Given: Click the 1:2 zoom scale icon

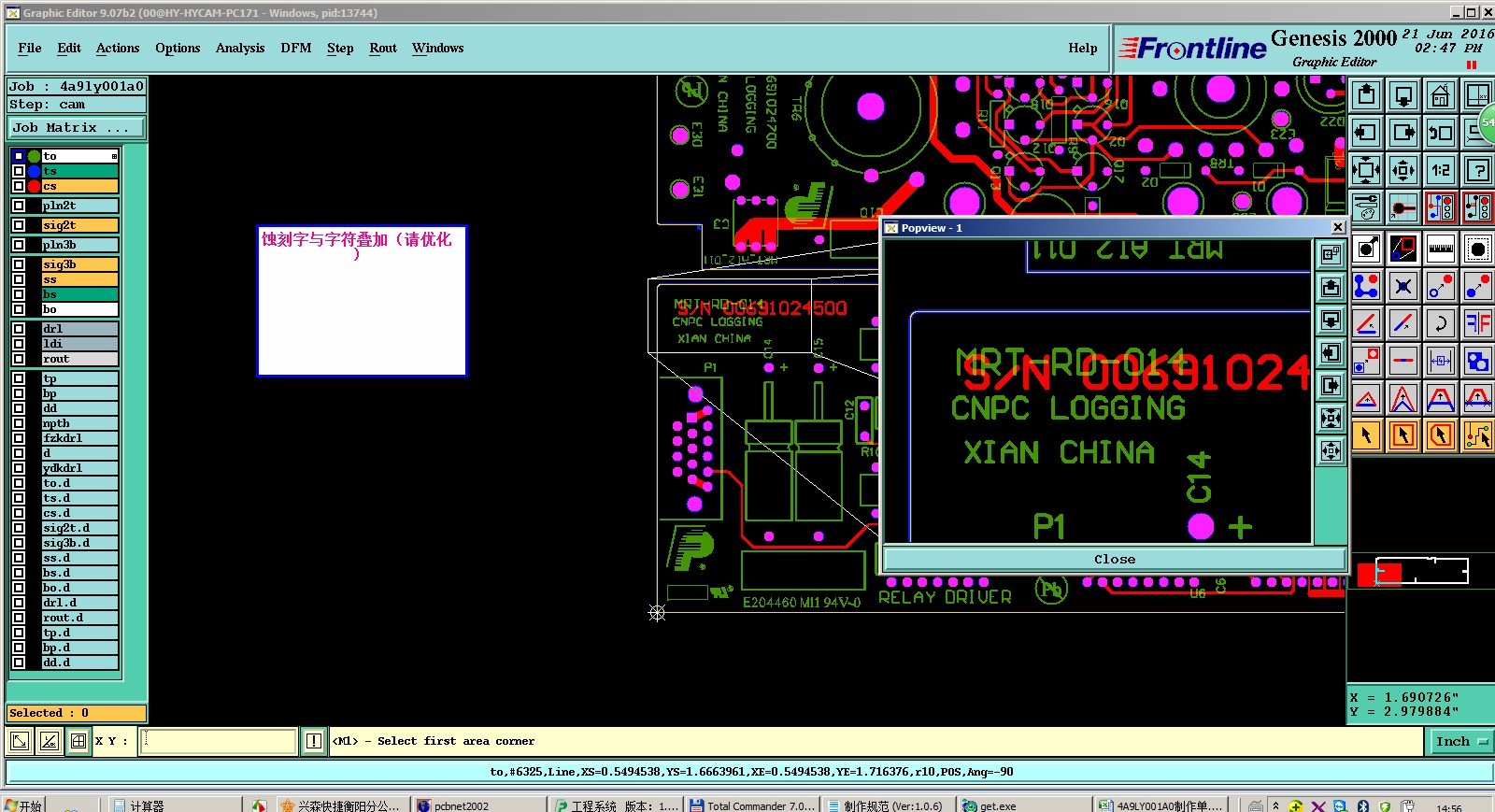Looking at the screenshot, I should point(1441,170).
